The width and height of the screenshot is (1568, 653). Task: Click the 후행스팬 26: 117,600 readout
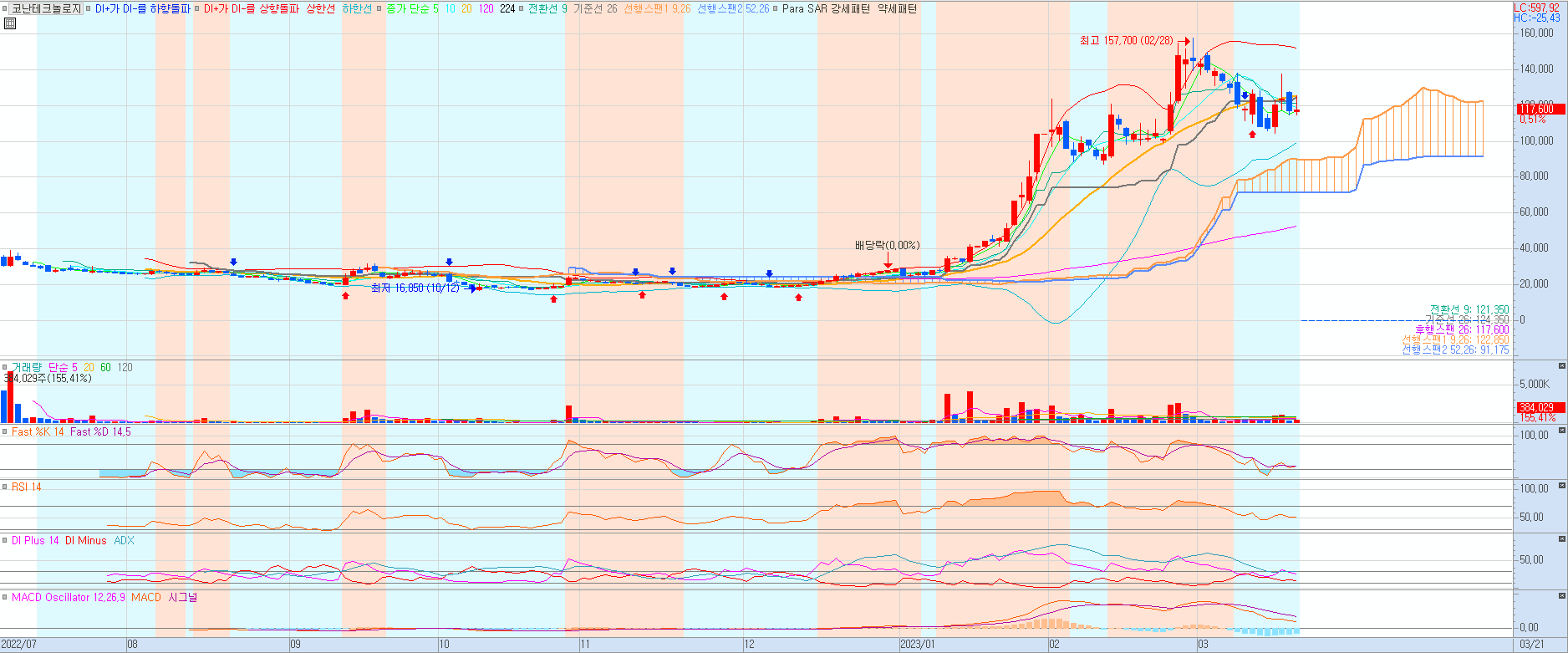click(1462, 329)
